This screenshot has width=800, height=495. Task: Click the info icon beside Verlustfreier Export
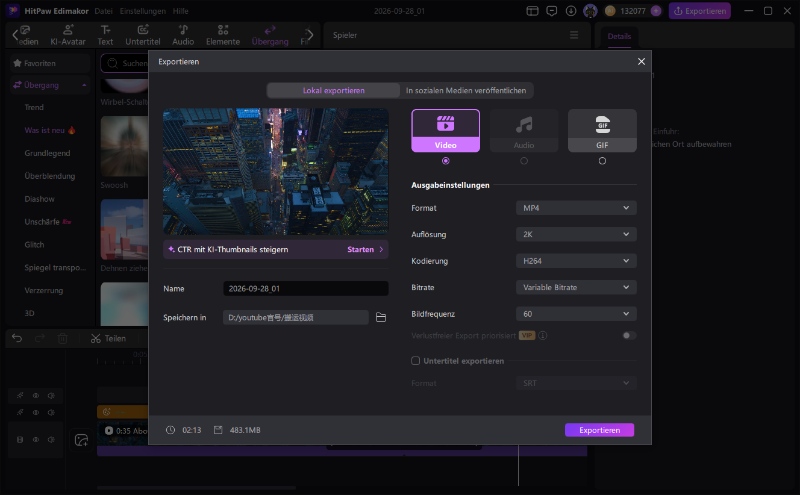543,335
